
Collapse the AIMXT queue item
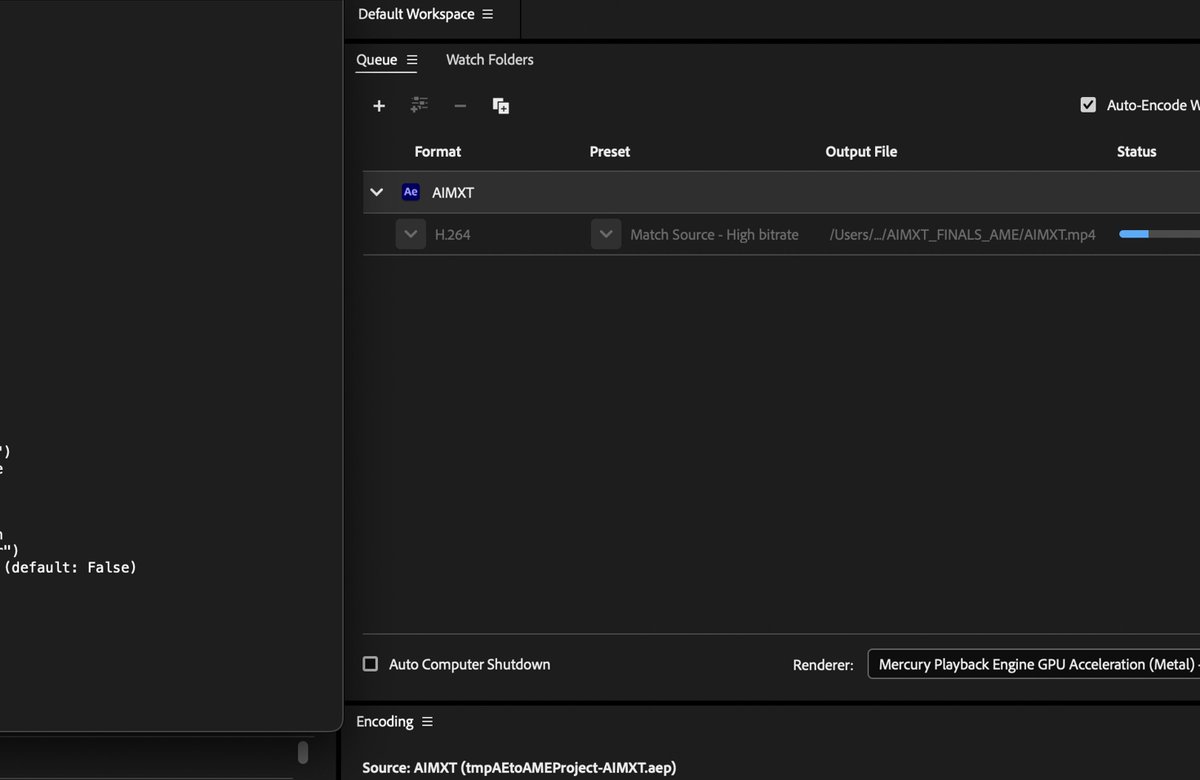377,192
